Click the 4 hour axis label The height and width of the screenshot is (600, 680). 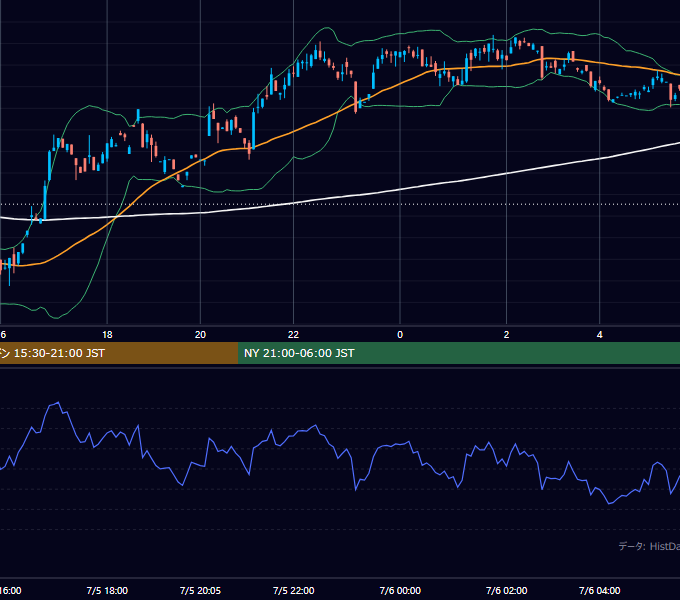pyautogui.click(x=599, y=335)
